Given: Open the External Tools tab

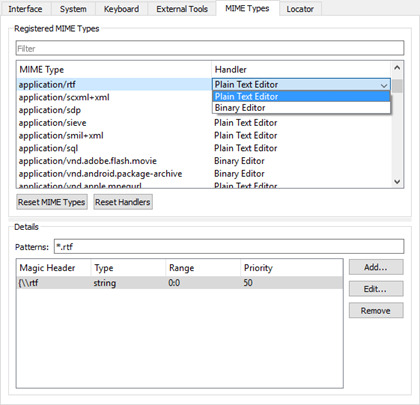Looking at the screenshot, I should click(182, 9).
